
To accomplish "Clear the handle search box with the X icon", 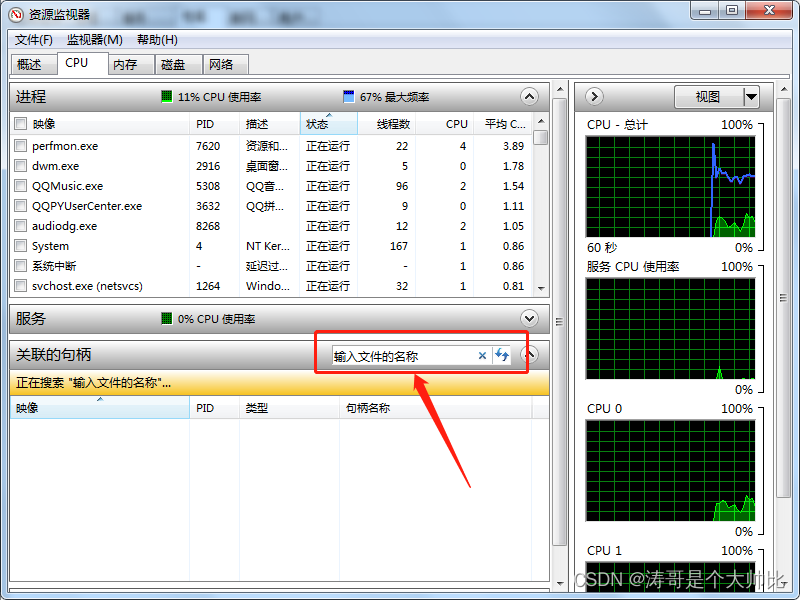I will (483, 355).
